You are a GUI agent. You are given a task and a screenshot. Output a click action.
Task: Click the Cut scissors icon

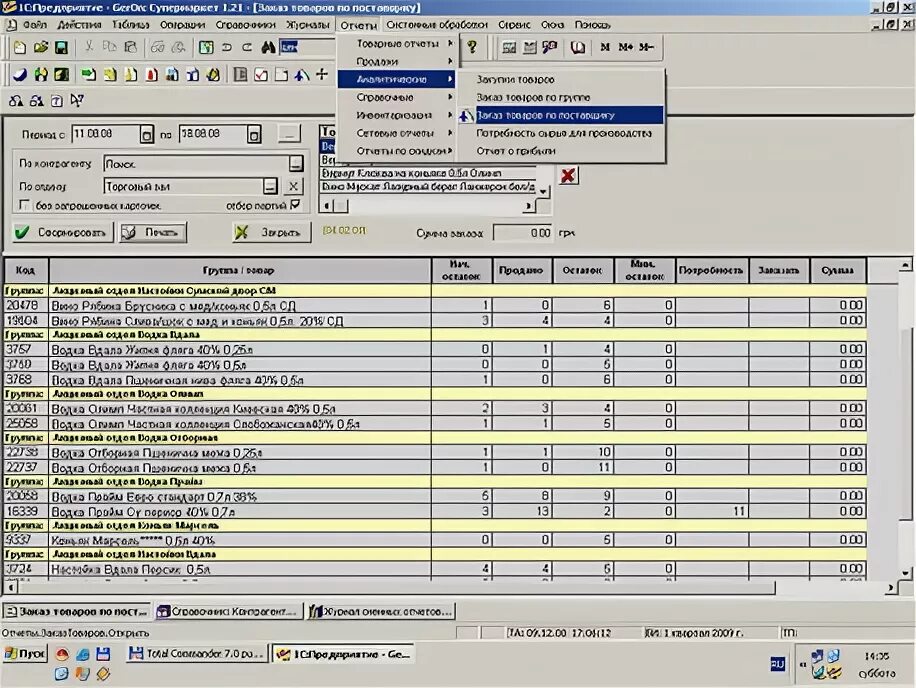89,47
